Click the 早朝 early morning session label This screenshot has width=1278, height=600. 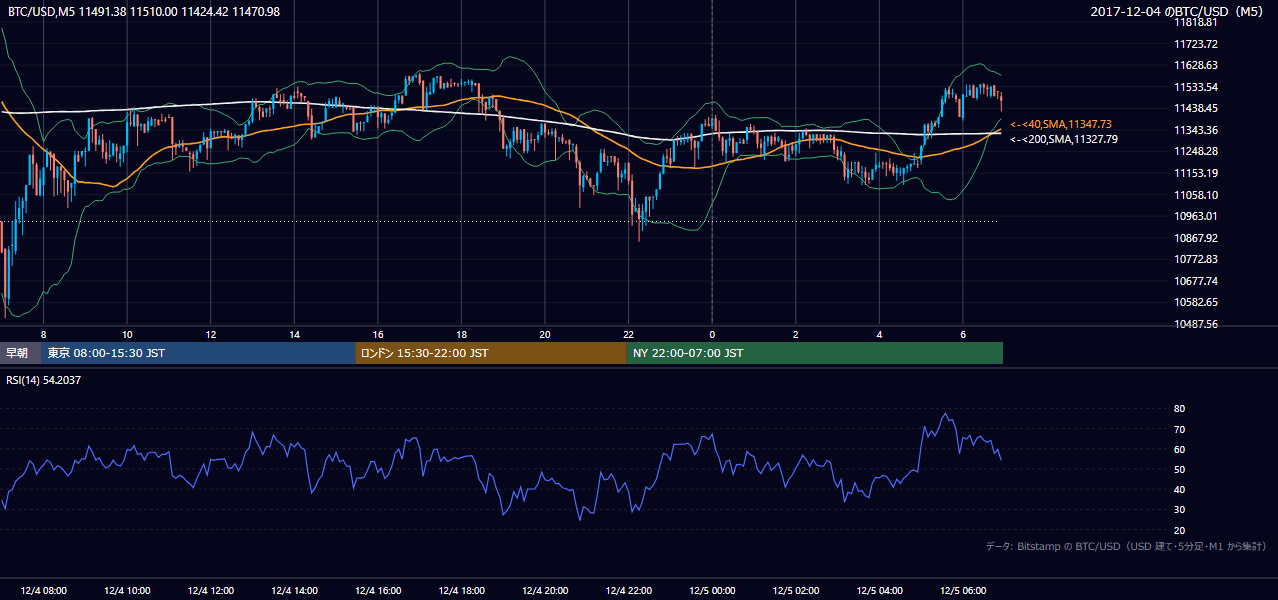click(x=20, y=353)
